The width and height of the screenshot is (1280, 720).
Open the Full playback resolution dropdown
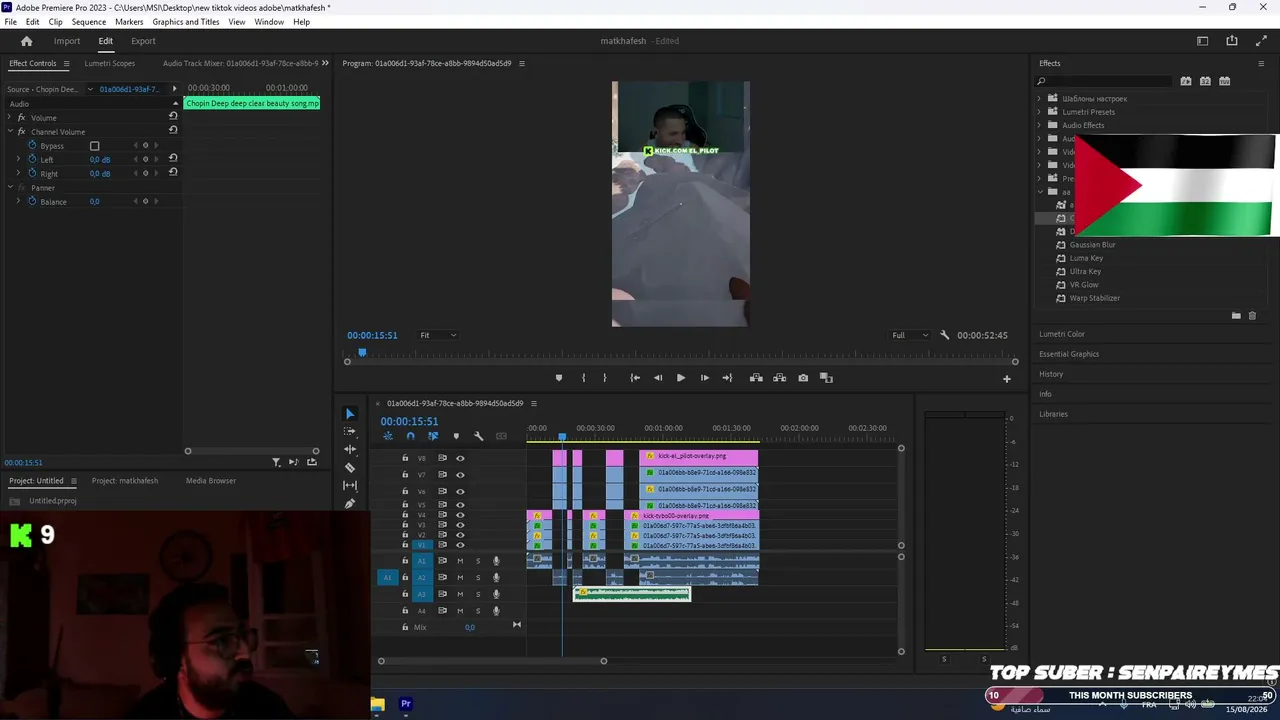tap(910, 335)
